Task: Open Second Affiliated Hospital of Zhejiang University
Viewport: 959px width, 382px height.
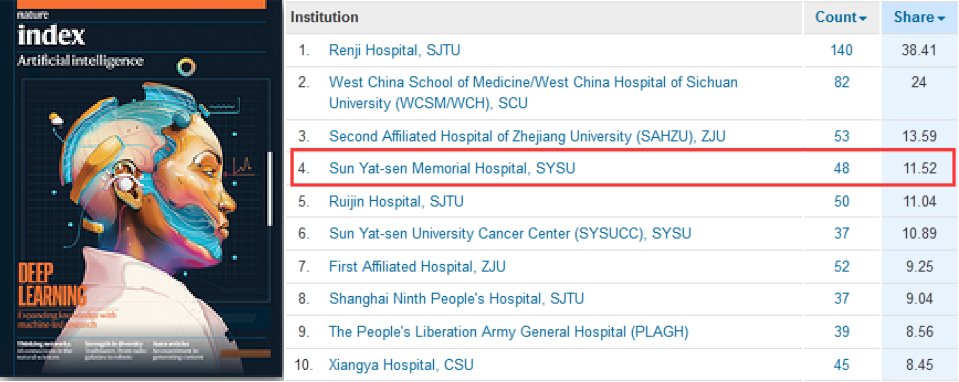Action: click(x=527, y=136)
